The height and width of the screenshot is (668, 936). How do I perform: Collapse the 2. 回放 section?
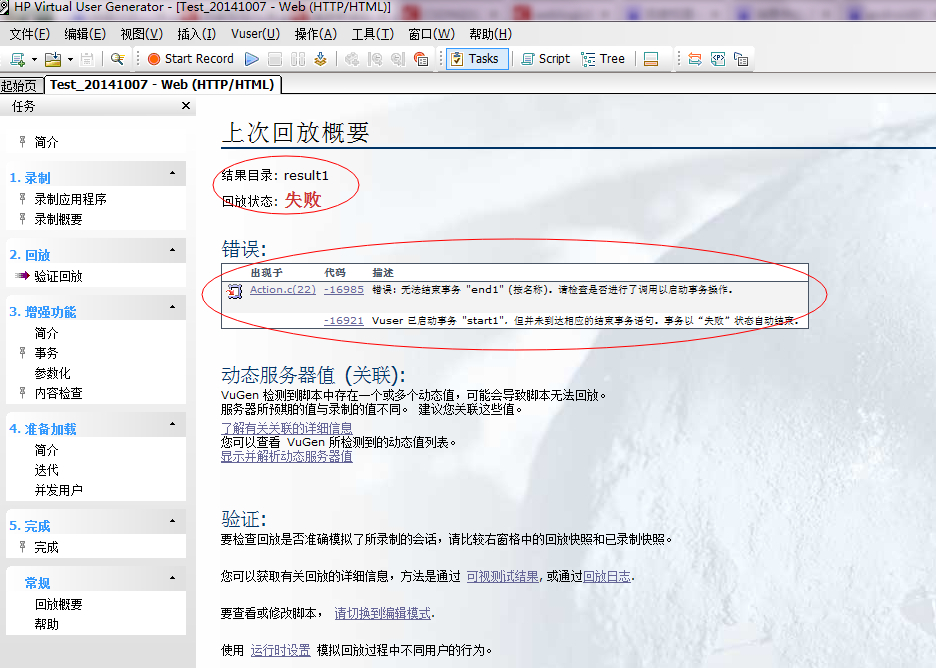tap(173, 250)
